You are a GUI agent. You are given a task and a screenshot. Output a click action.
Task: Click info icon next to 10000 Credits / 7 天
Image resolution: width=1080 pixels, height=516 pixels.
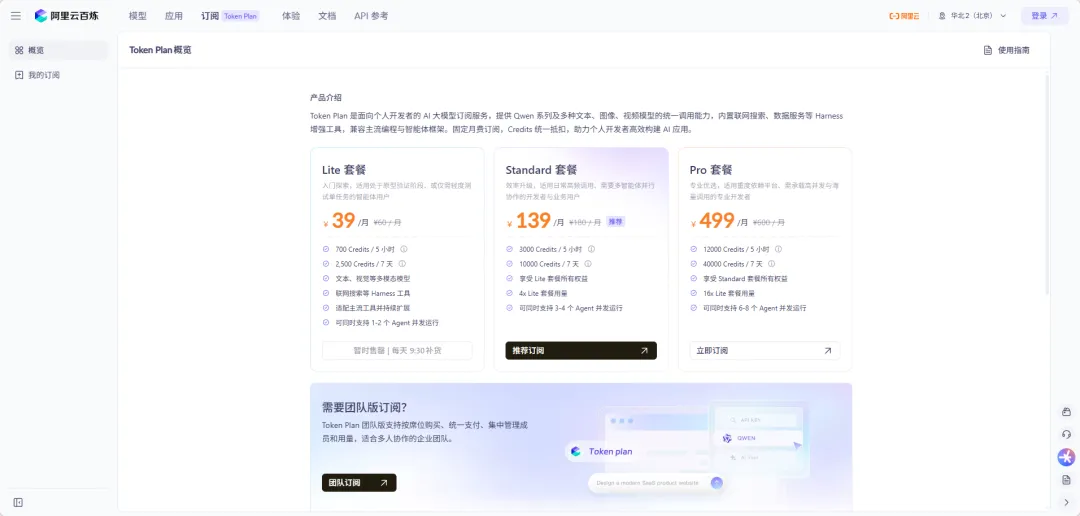click(x=590, y=264)
